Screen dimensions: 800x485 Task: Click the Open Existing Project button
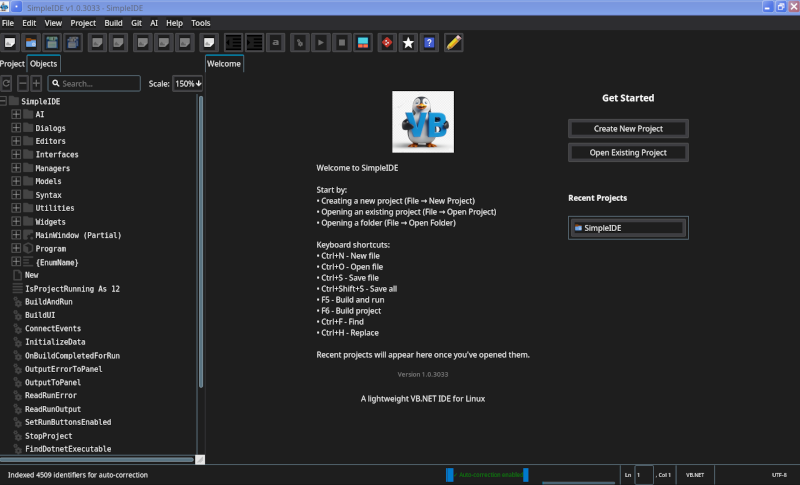[x=628, y=152]
